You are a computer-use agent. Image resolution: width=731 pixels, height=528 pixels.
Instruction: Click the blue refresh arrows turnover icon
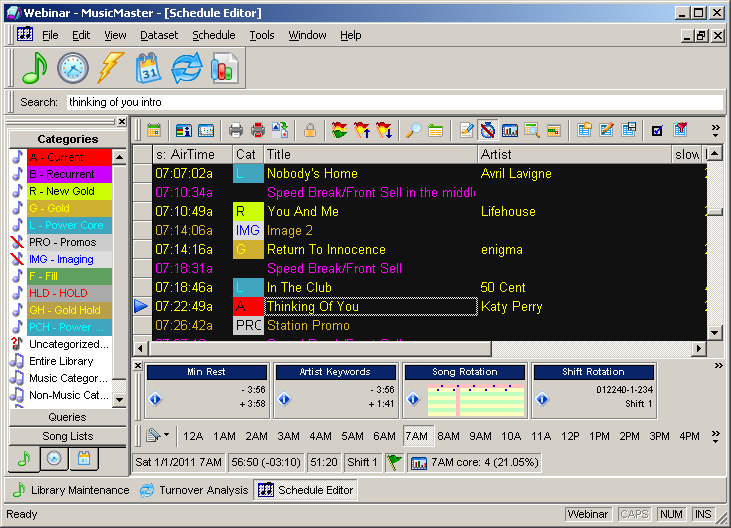(186, 69)
